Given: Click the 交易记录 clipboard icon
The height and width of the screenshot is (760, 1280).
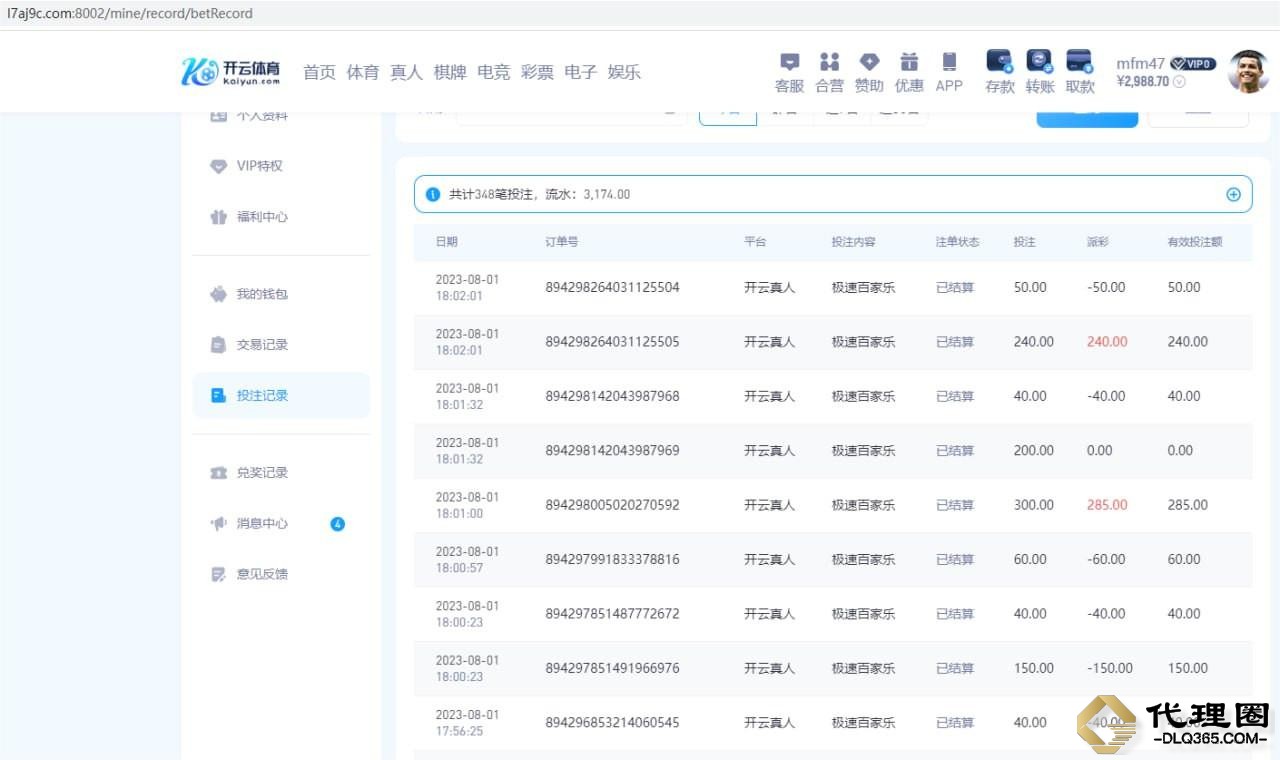Looking at the screenshot, I should (x=219, y=345).
